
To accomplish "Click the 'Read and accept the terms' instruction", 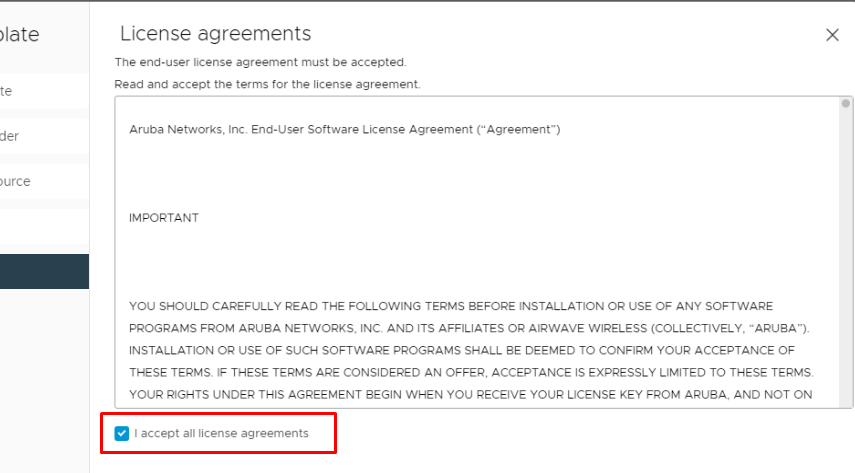I will 267,84.
